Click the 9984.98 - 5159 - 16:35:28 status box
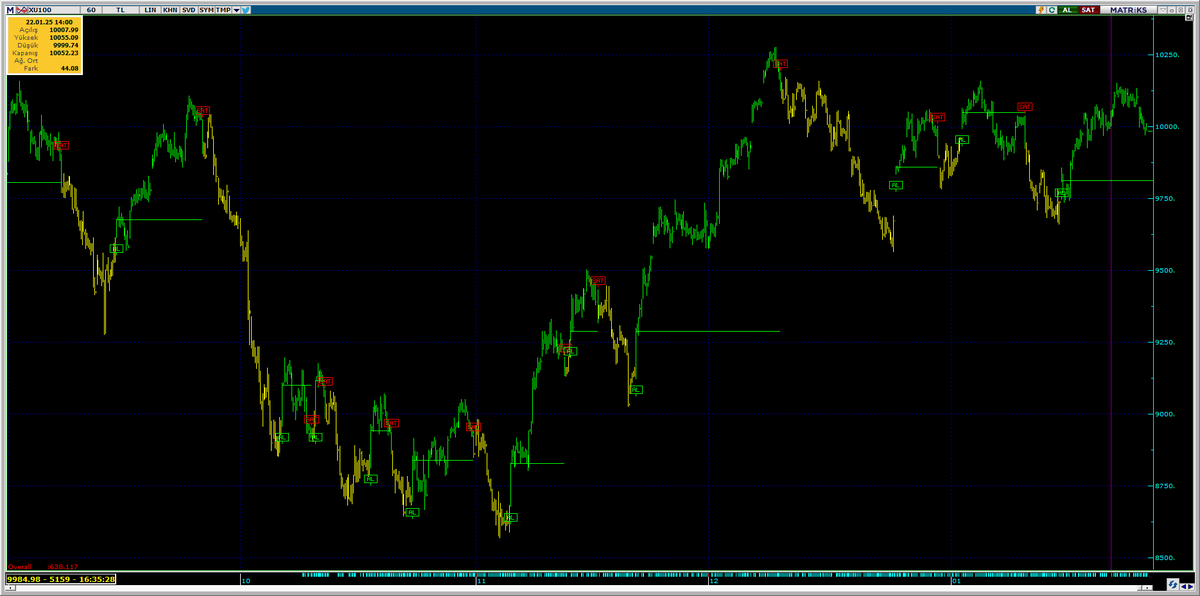The image size is (1200, 596). [60, 578]
